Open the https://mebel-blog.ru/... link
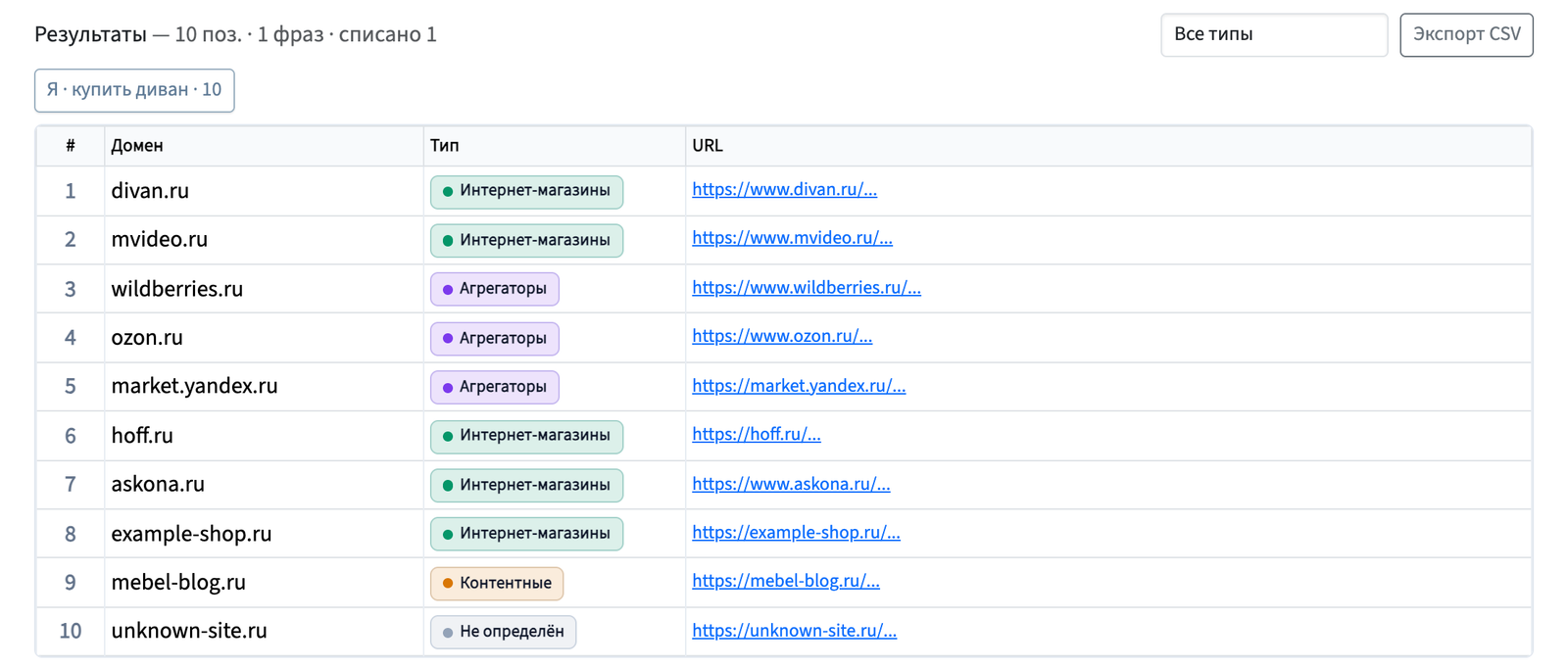The height and width of the screenshot is (668, 1568). 786,581
